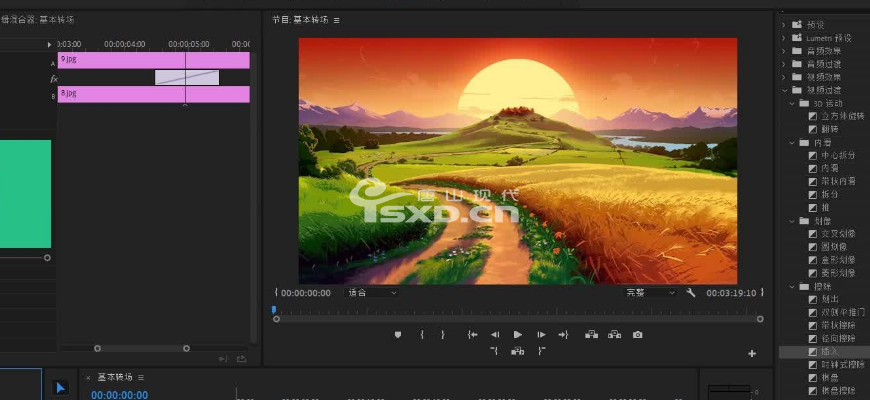Go to In point button

472,335
